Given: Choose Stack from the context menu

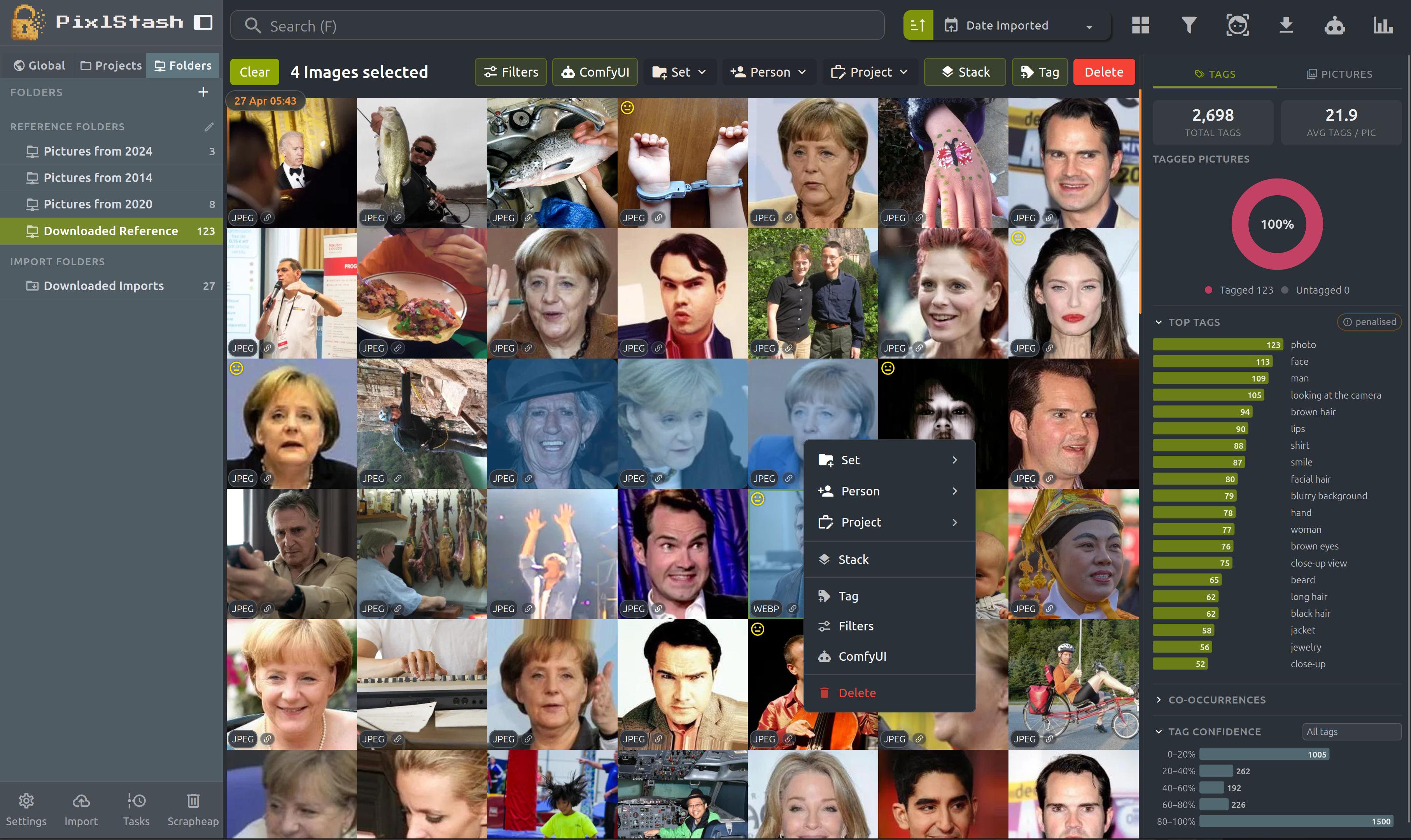Looking at the screenshot, I should point(853,559).
